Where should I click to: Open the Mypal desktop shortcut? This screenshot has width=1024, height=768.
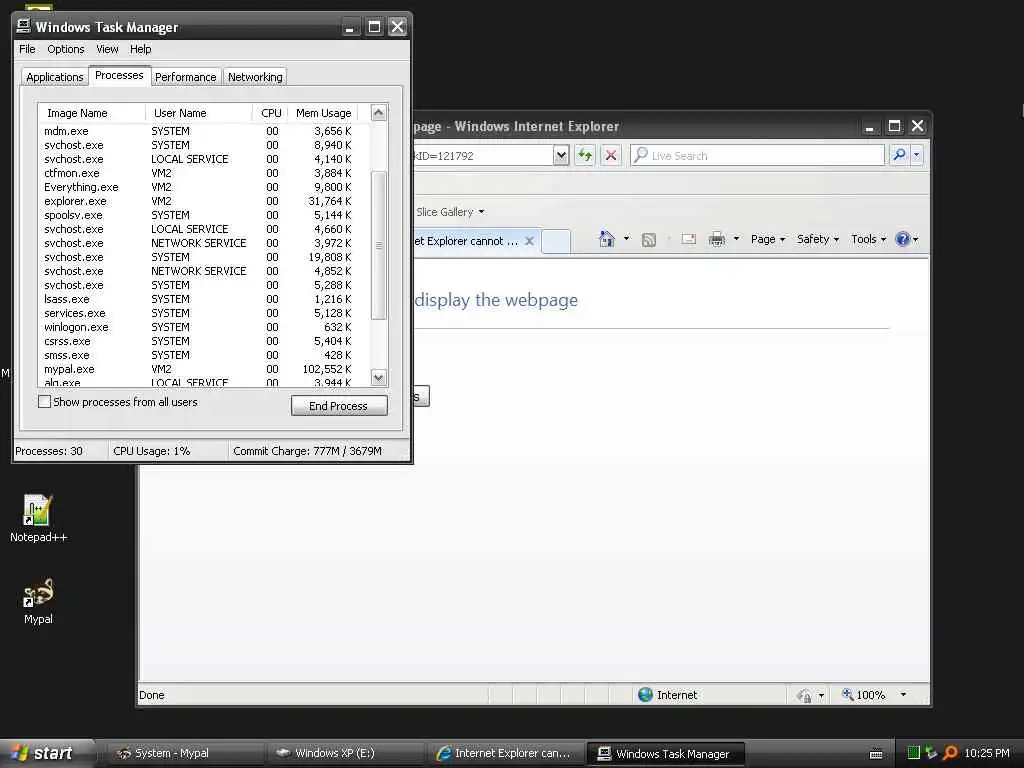tap(38, 601)
